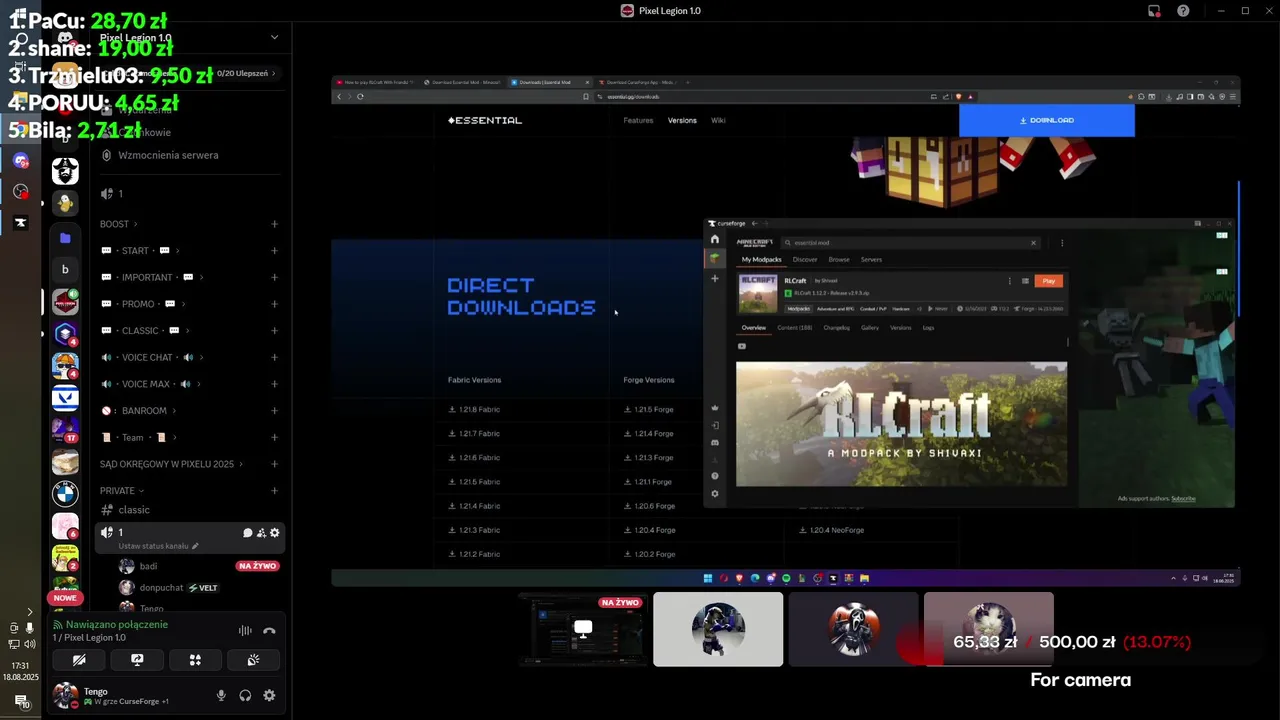Edit channel status 'Ustaw status kanału'
The width and height of the screenshot is (1280, 720).
(158, 546)
